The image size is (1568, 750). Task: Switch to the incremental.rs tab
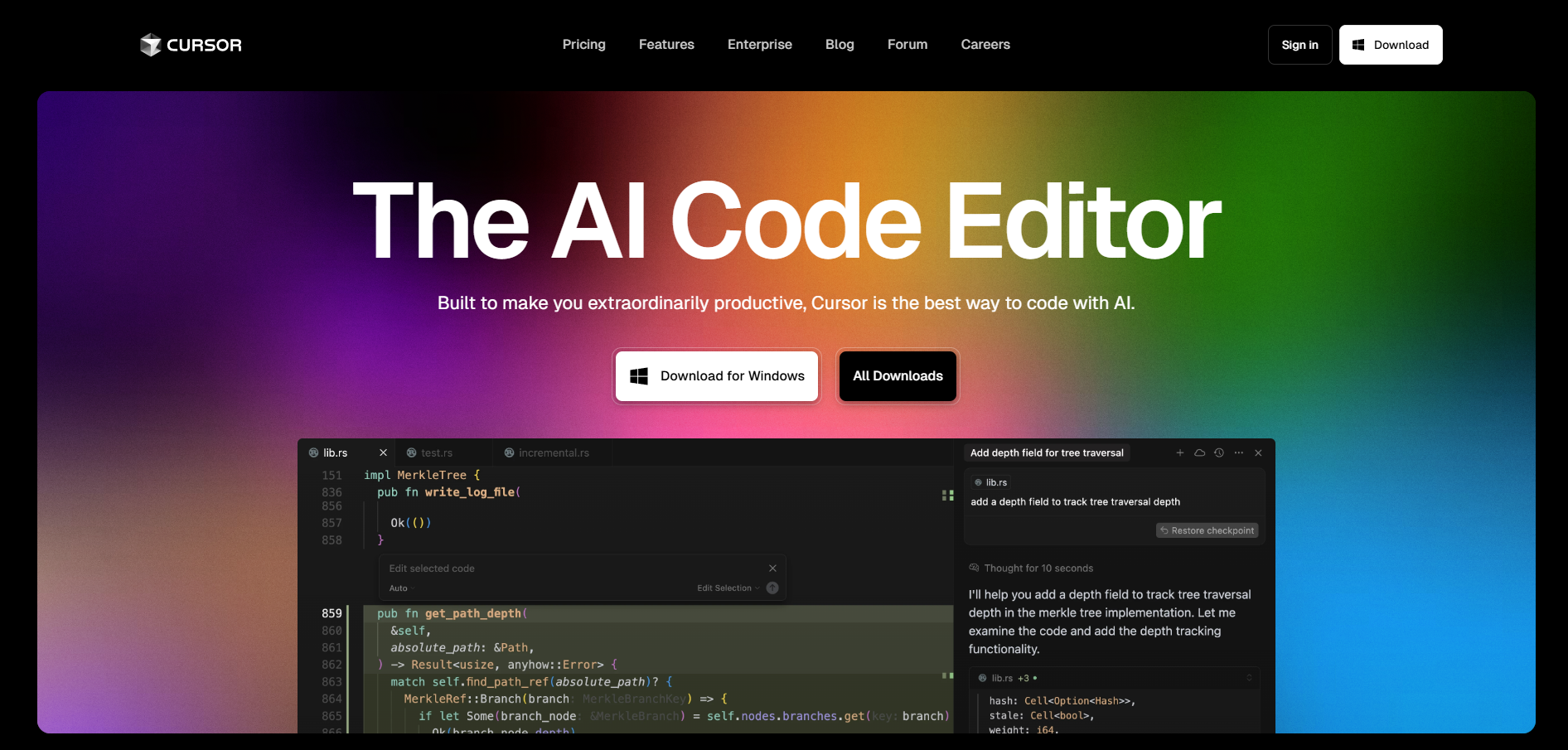click(554, 452)
